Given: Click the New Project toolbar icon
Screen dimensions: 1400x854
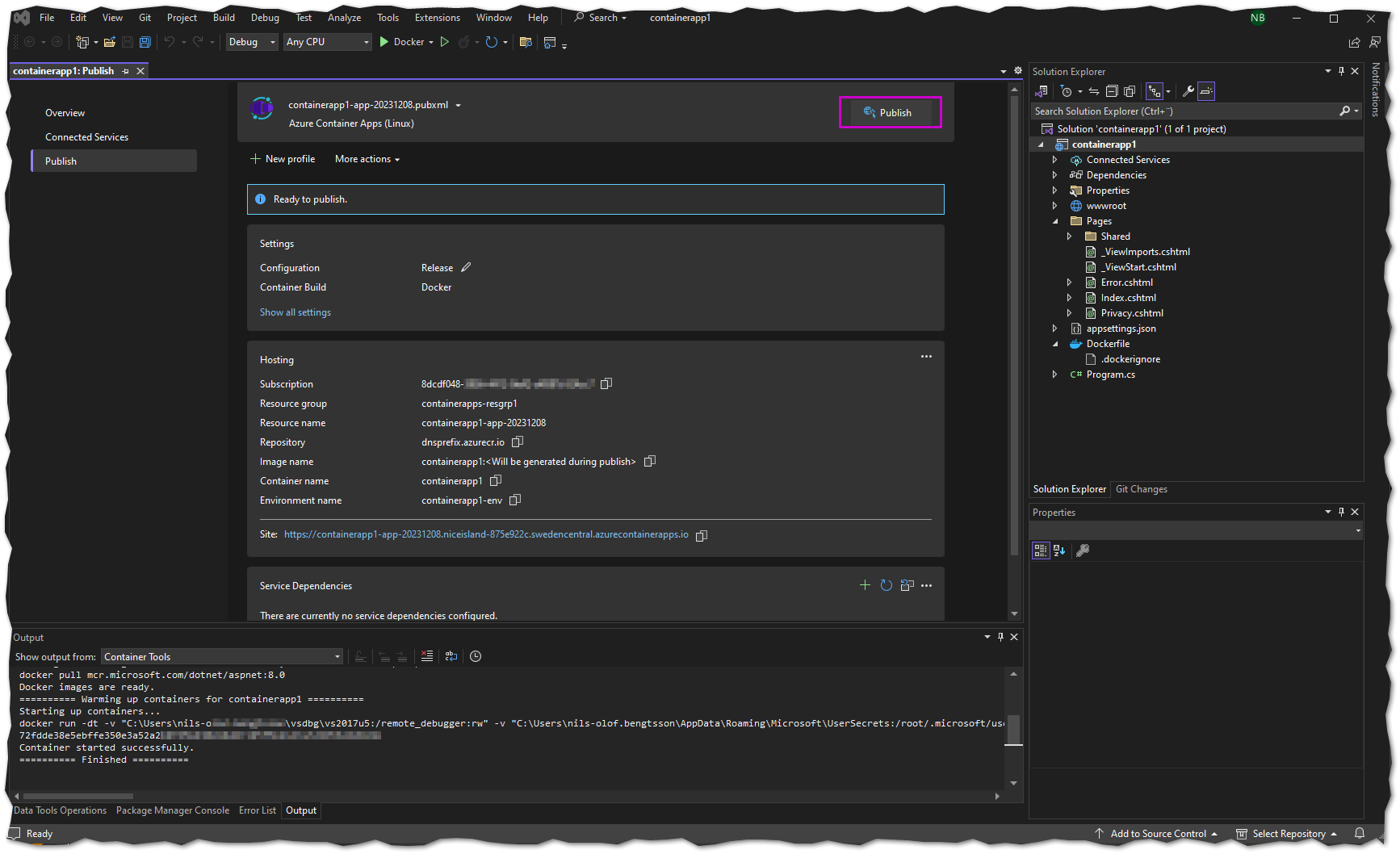Looking at the screenshot, I should point(82,42).
